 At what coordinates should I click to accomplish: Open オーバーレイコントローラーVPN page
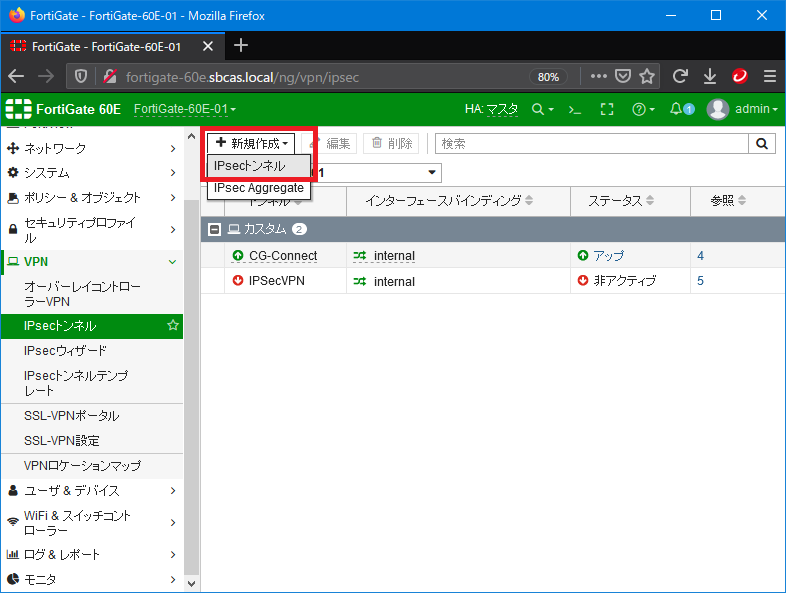(92, 294)
